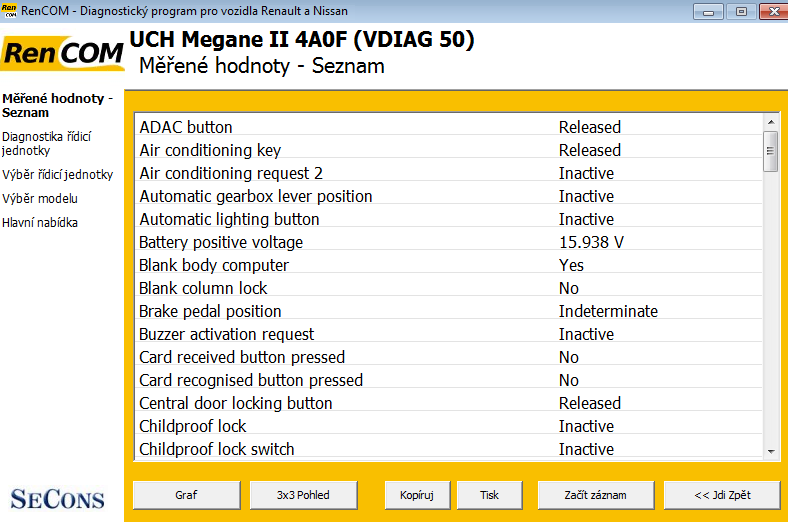This screenshot has height=522, width=788.
Task: Click the RenCOM title bar app icon
Action: (9, 11)
